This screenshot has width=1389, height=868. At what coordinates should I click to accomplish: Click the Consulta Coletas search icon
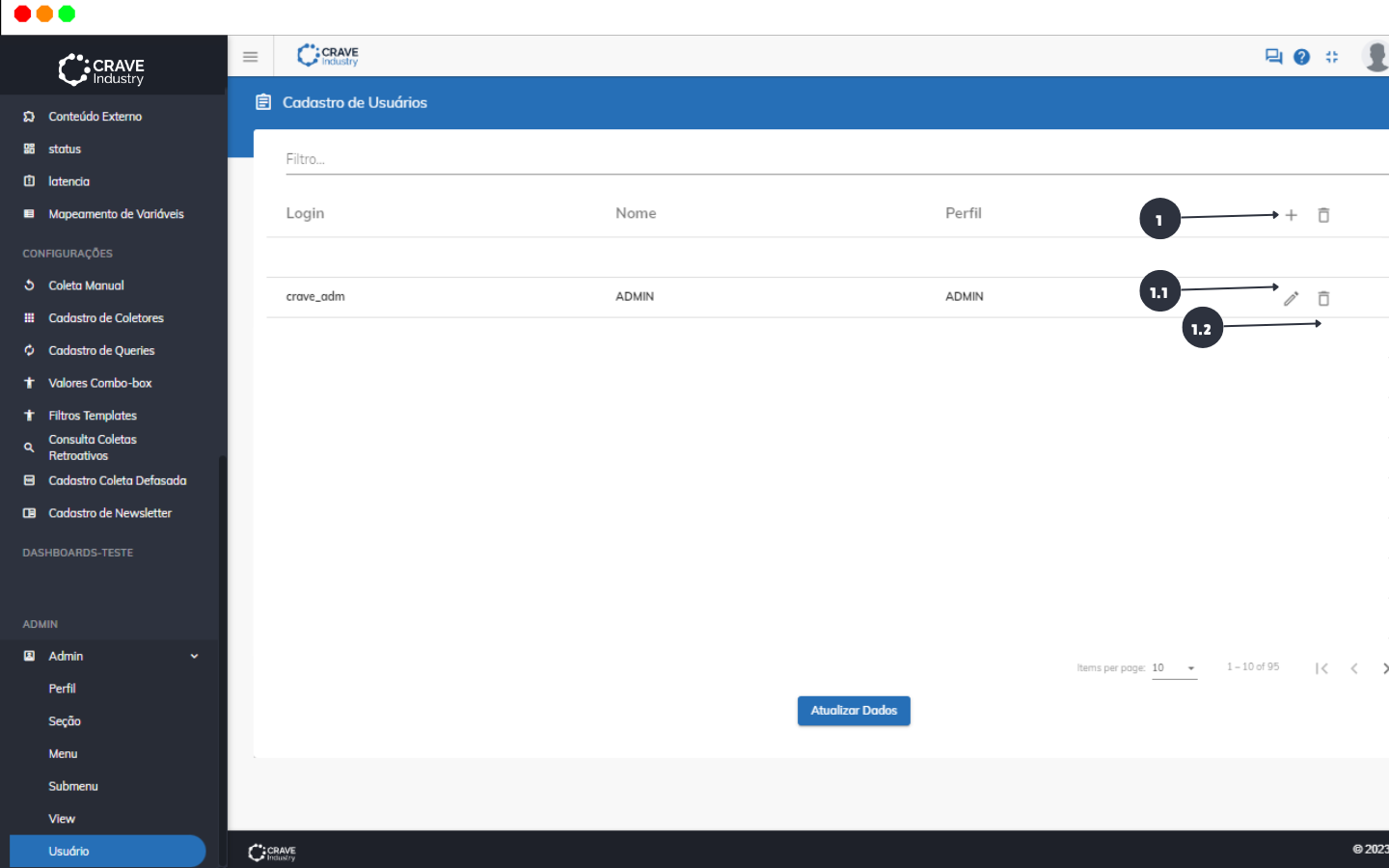(x=29, y=448)
